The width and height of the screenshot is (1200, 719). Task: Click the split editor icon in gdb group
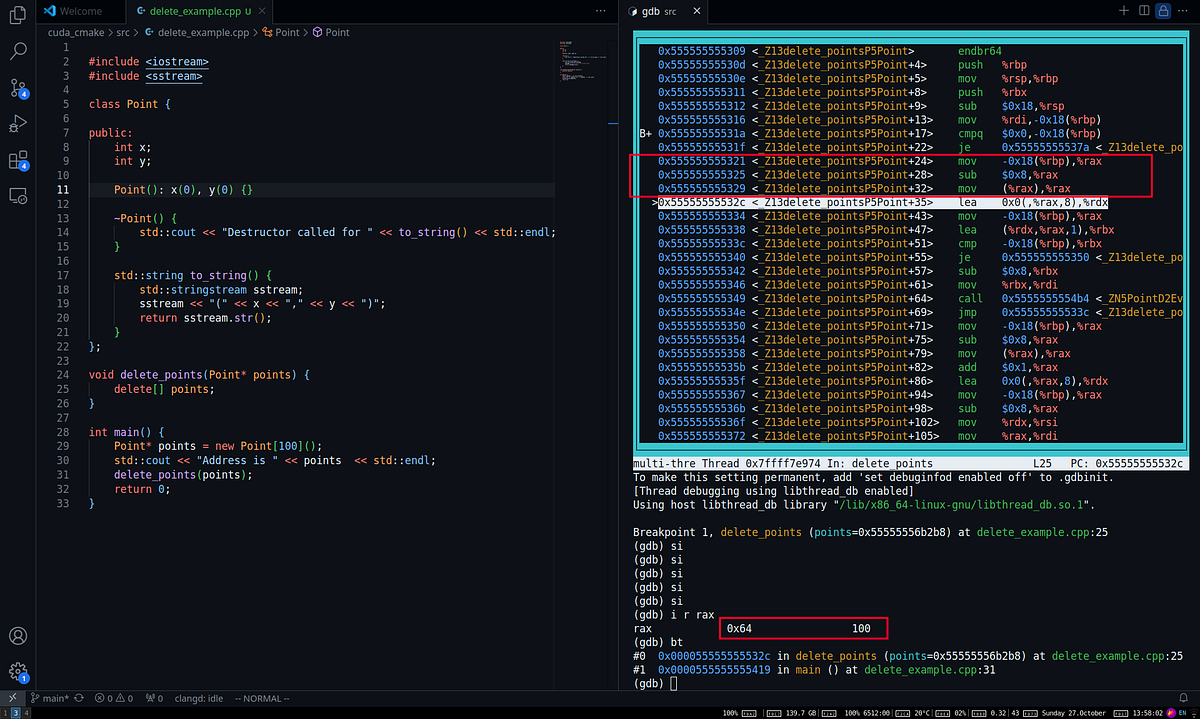coord(1143,10)
